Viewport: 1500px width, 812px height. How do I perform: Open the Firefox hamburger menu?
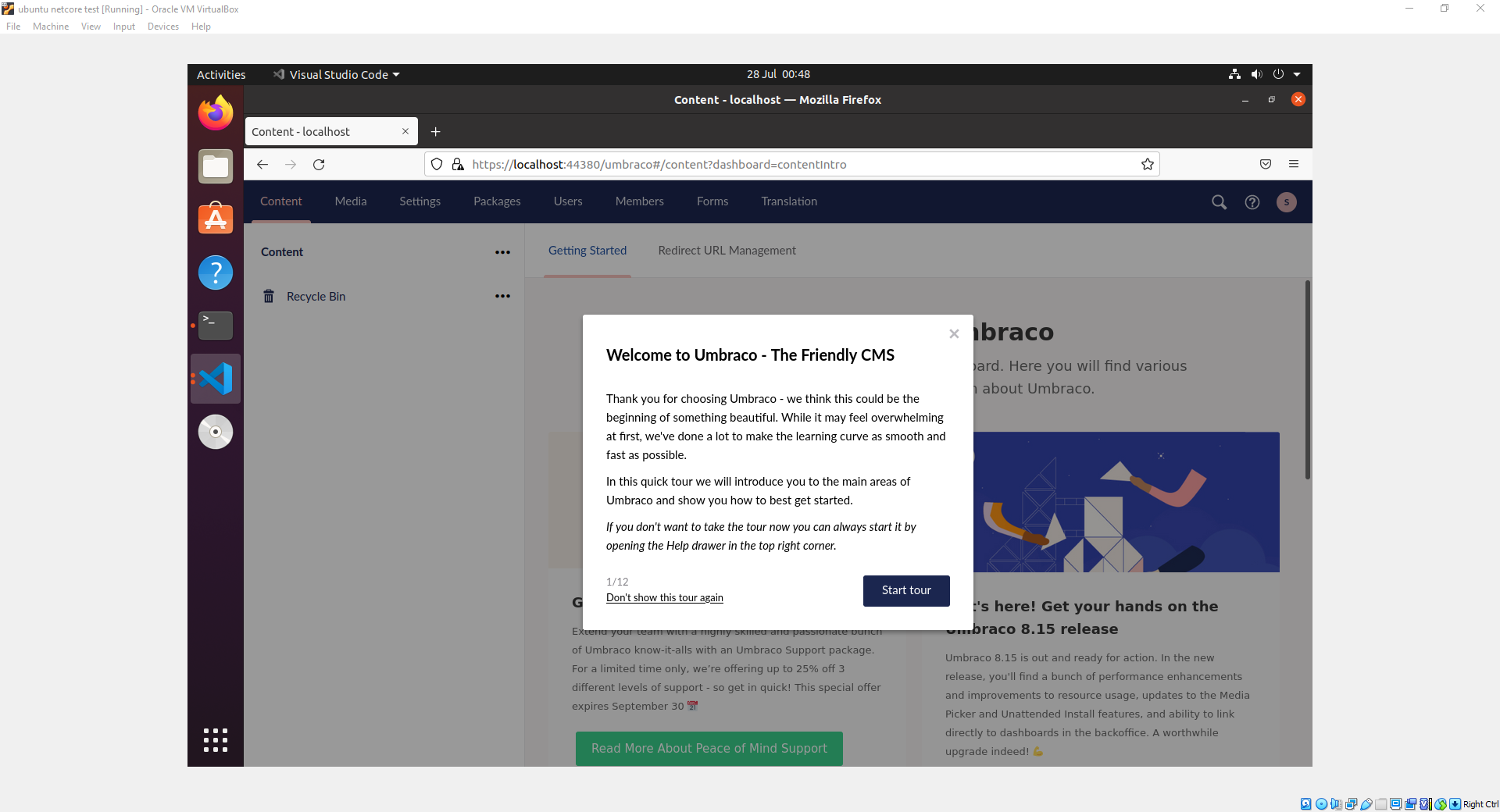pyautogui.click(x=1294, y=164)
